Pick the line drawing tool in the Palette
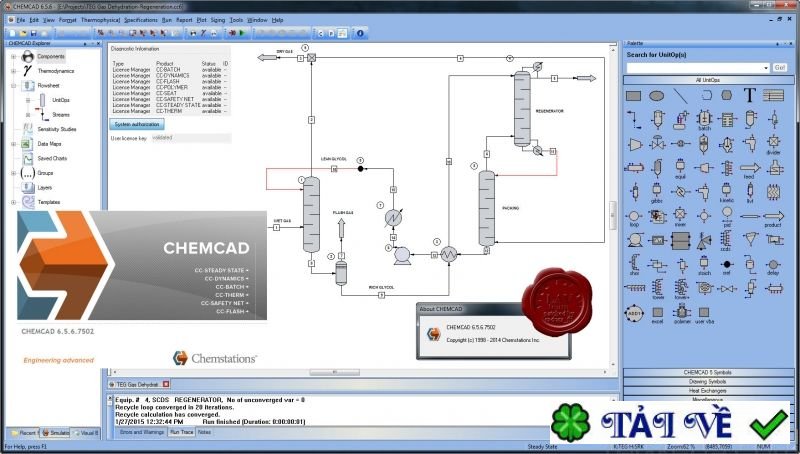800x454 pixels. click(x=680, y=96)
